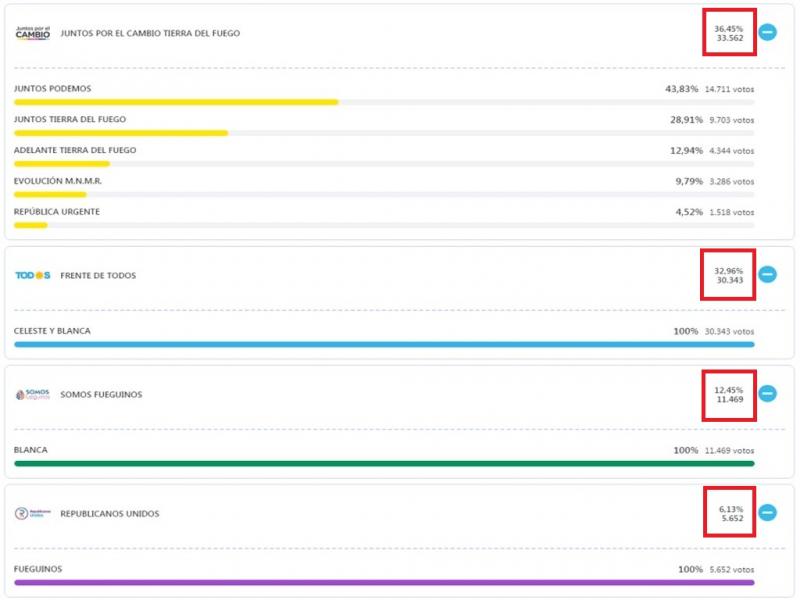The height and width of the screenshot is (600, 800).
Task: Select the Evolución M.N.M.R. progress bar
Action: tap(384, 194)
